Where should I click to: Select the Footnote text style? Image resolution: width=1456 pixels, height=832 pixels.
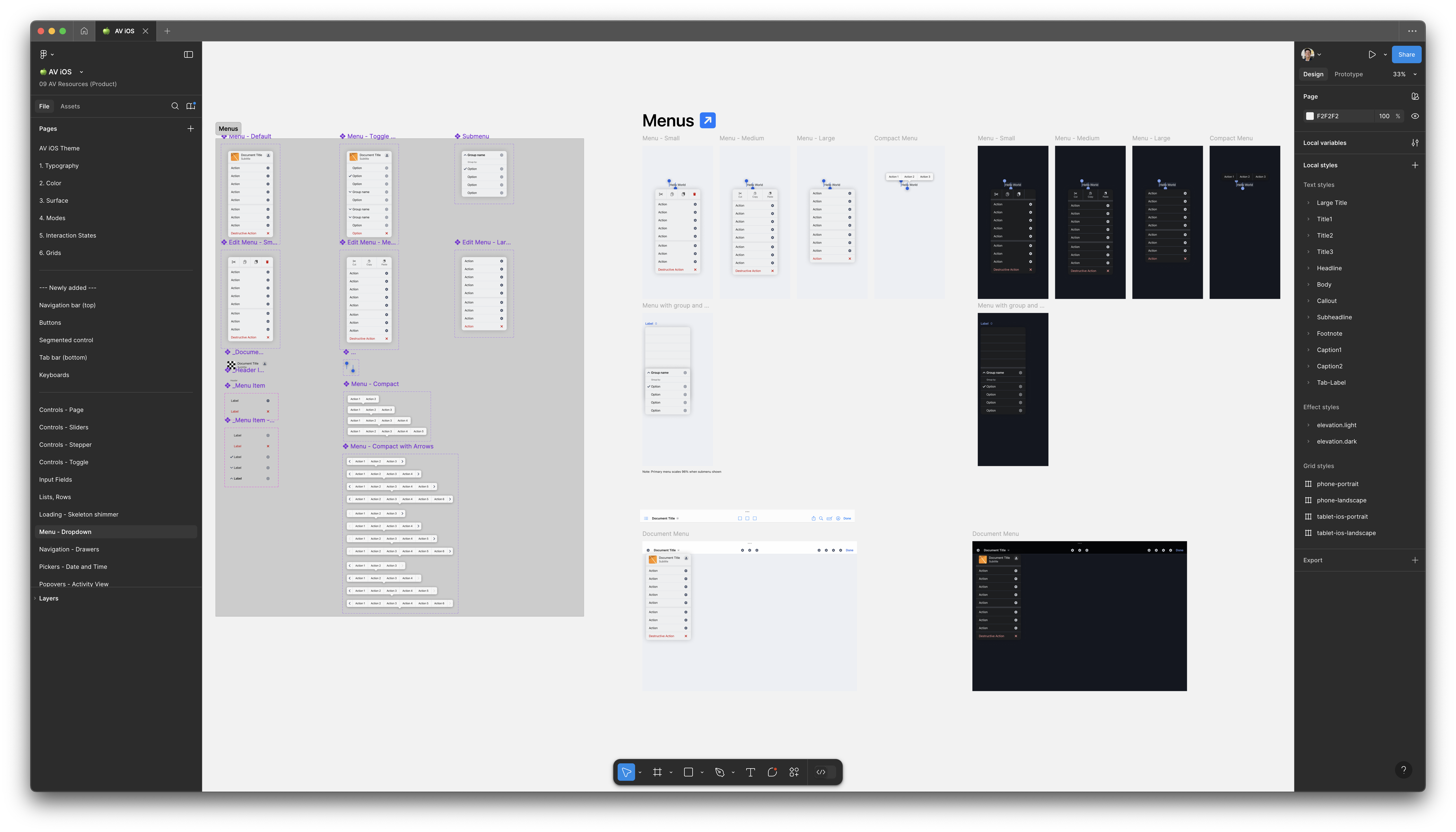tap(1329, 334)
